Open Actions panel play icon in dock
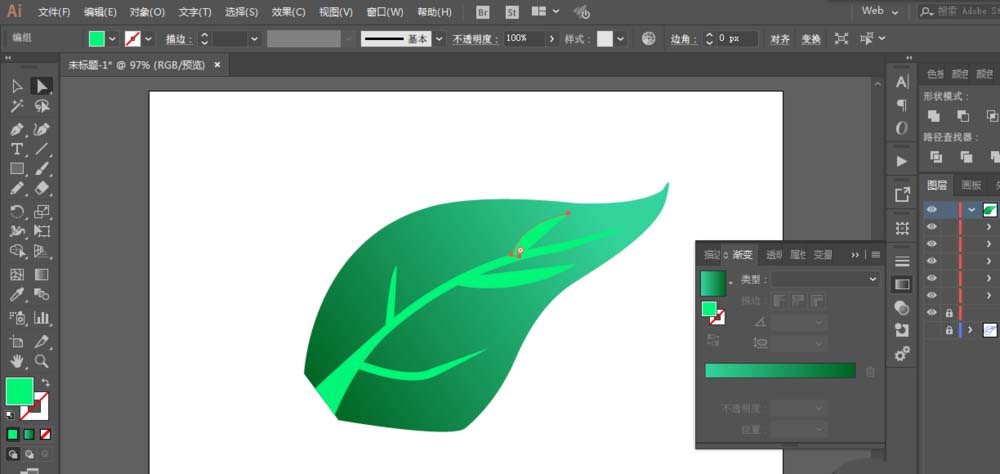The height and width of the screenshot is (474, 1000). (x=902, y=161)
